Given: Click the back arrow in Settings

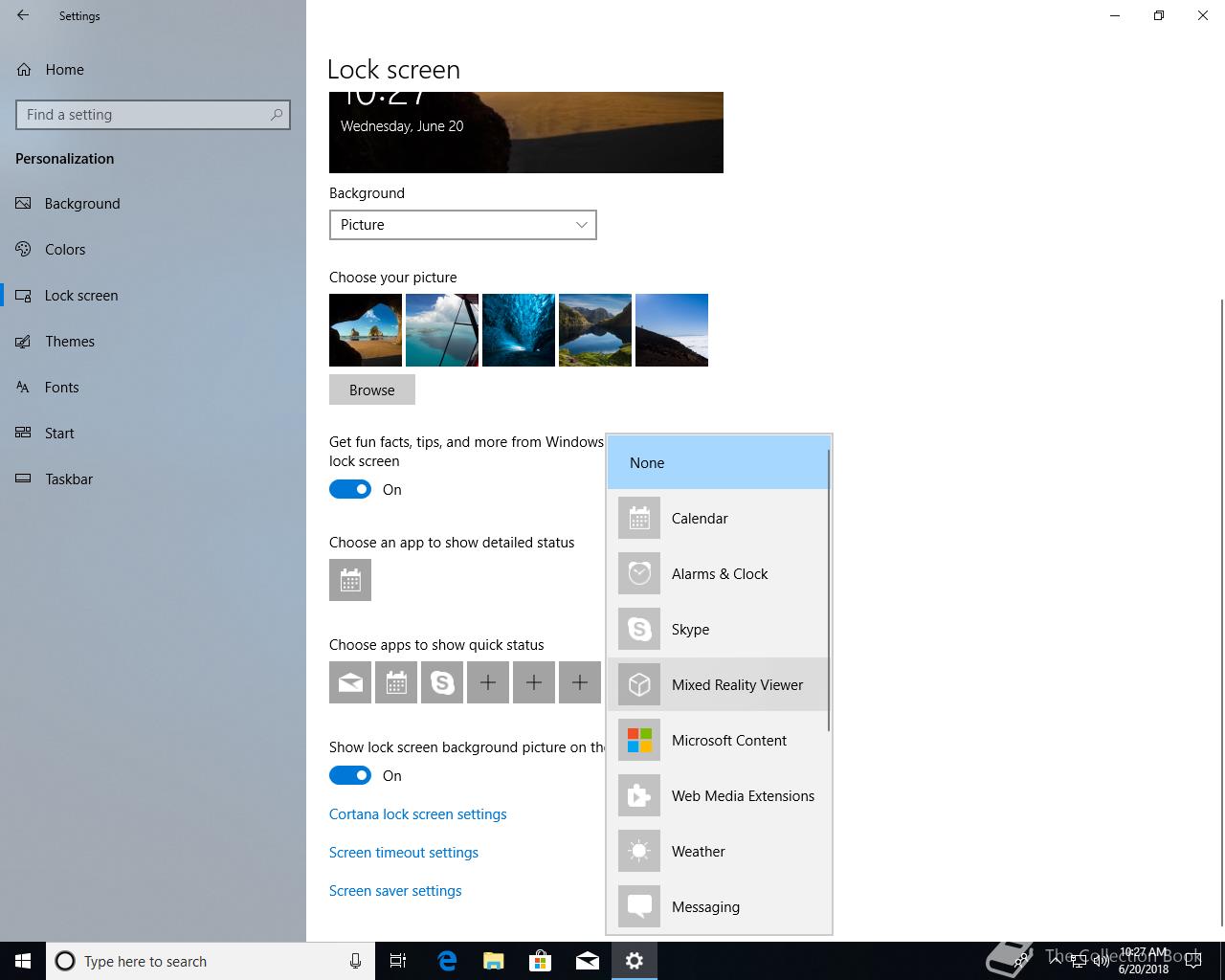Looking at the screenshot, I should coord(23,15).
